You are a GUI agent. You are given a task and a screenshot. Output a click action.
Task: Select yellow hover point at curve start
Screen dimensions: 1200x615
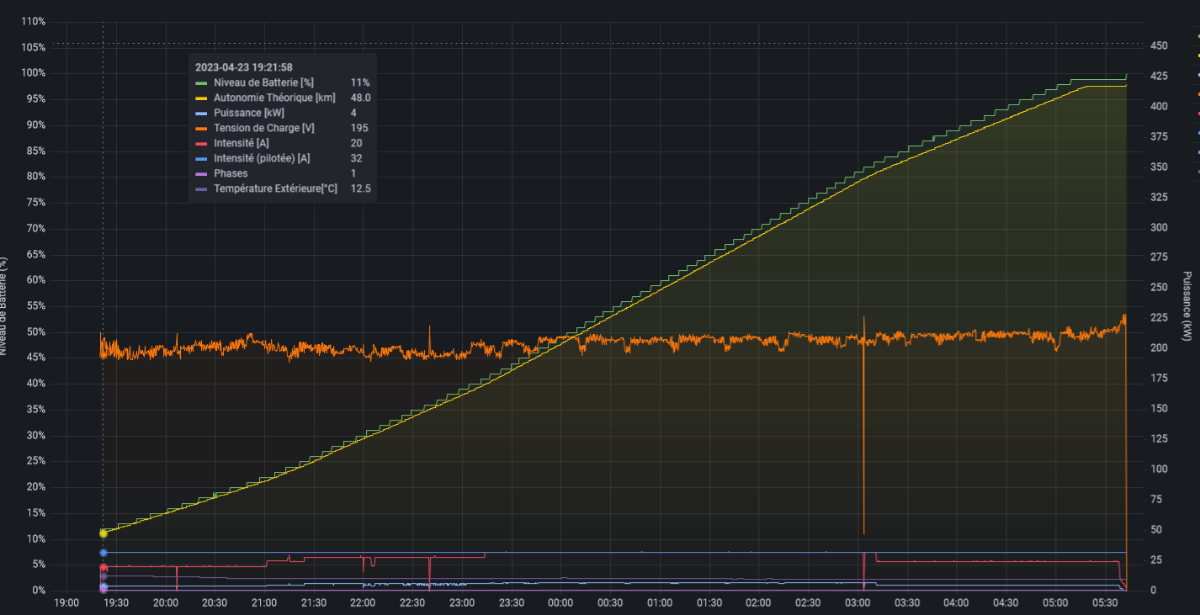[103, 533]
